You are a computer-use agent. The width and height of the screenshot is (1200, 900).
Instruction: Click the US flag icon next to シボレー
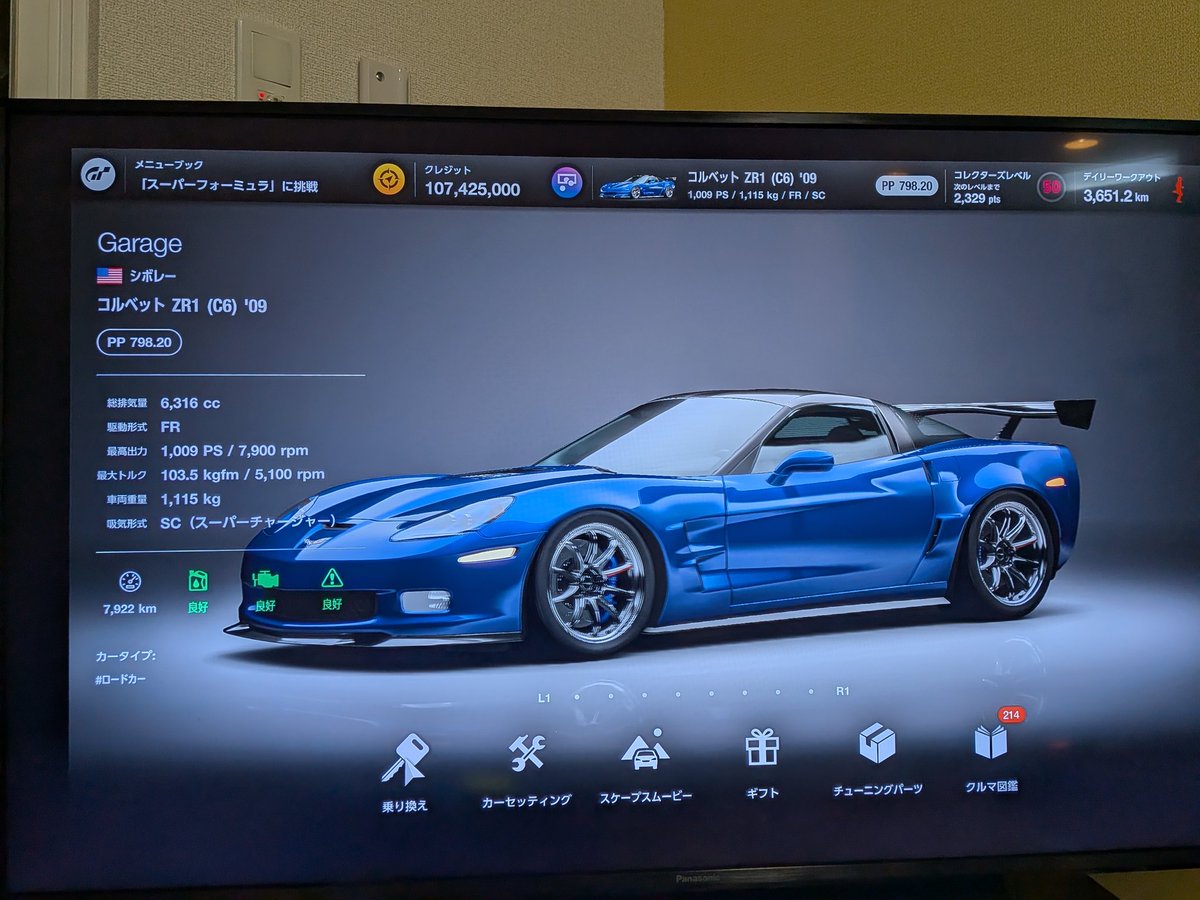pyautogui.click(x=109, y=275)
